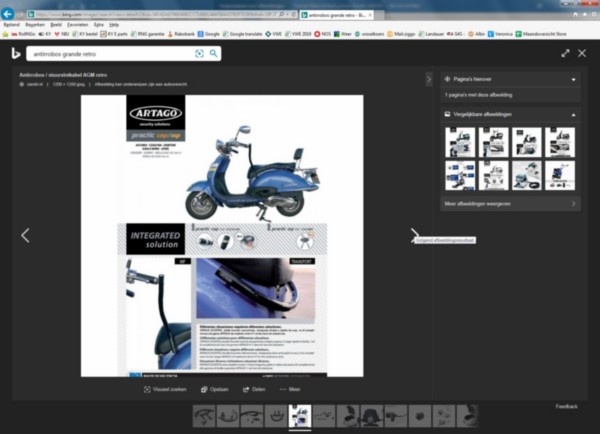Click the Feedback link at bottom right

(x=567, y=406)
